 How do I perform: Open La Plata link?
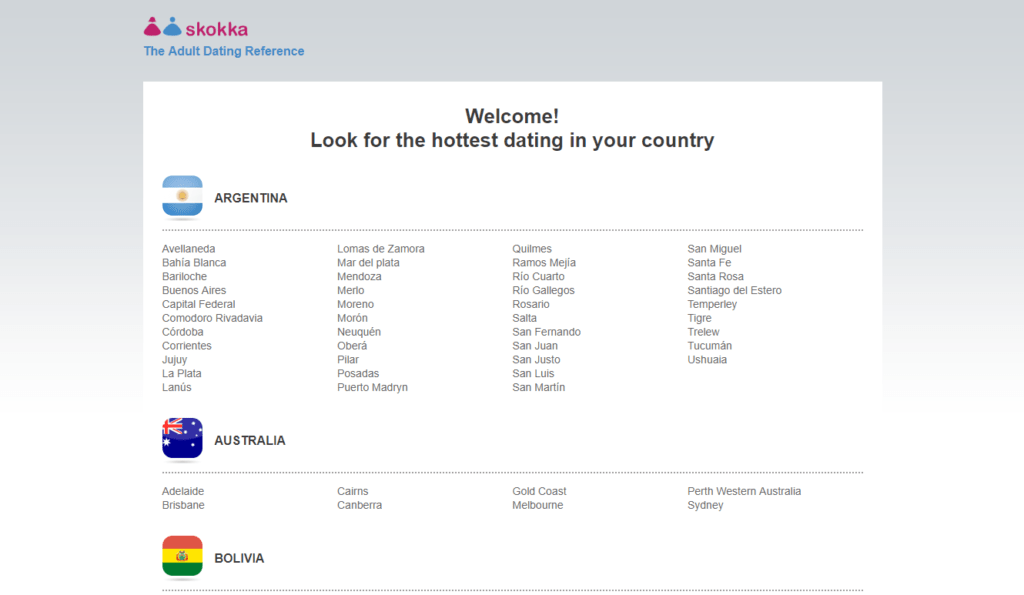182,374
